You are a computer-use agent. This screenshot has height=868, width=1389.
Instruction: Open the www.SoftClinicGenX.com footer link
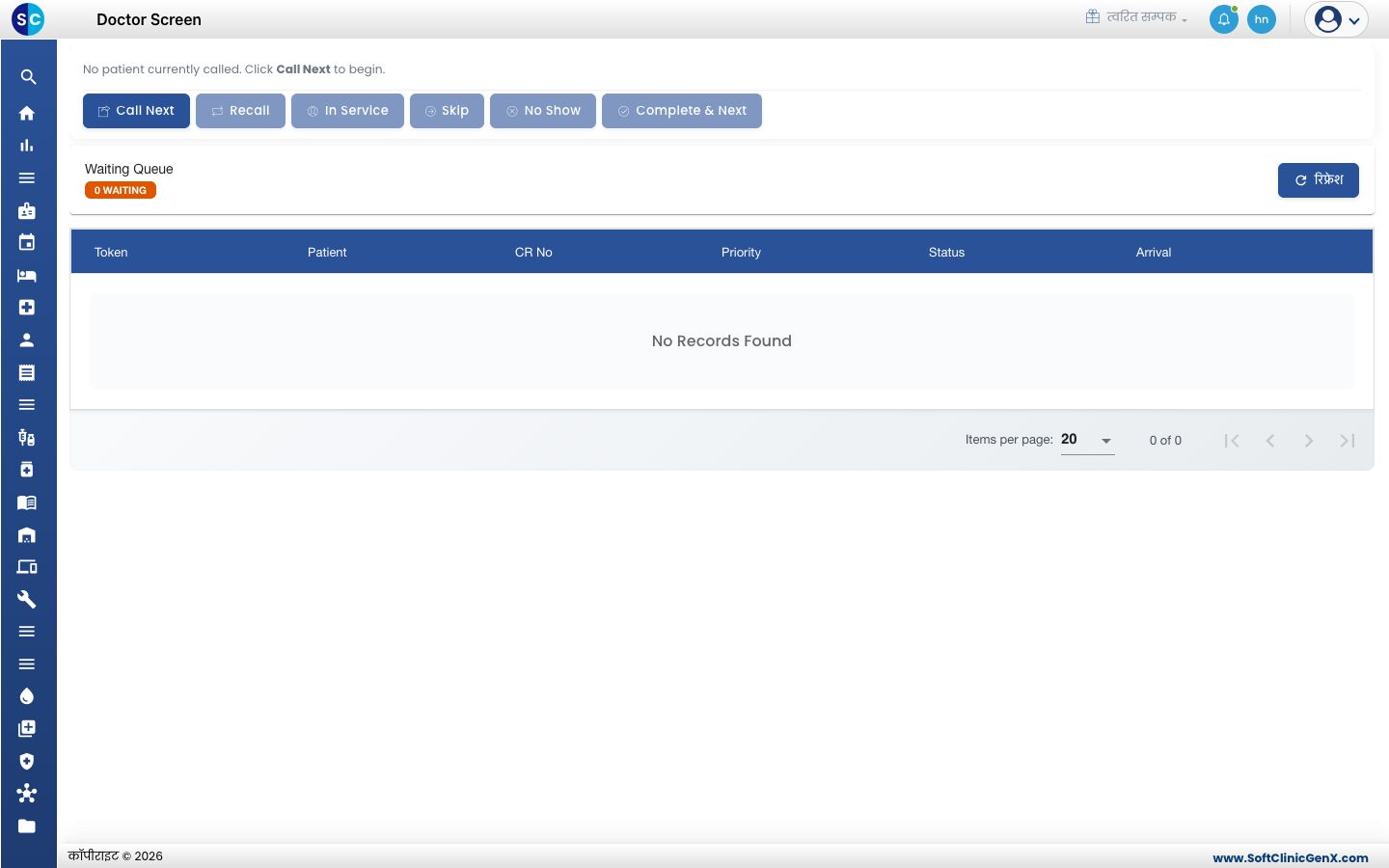pyautogui.click(x=1291, y=857)
